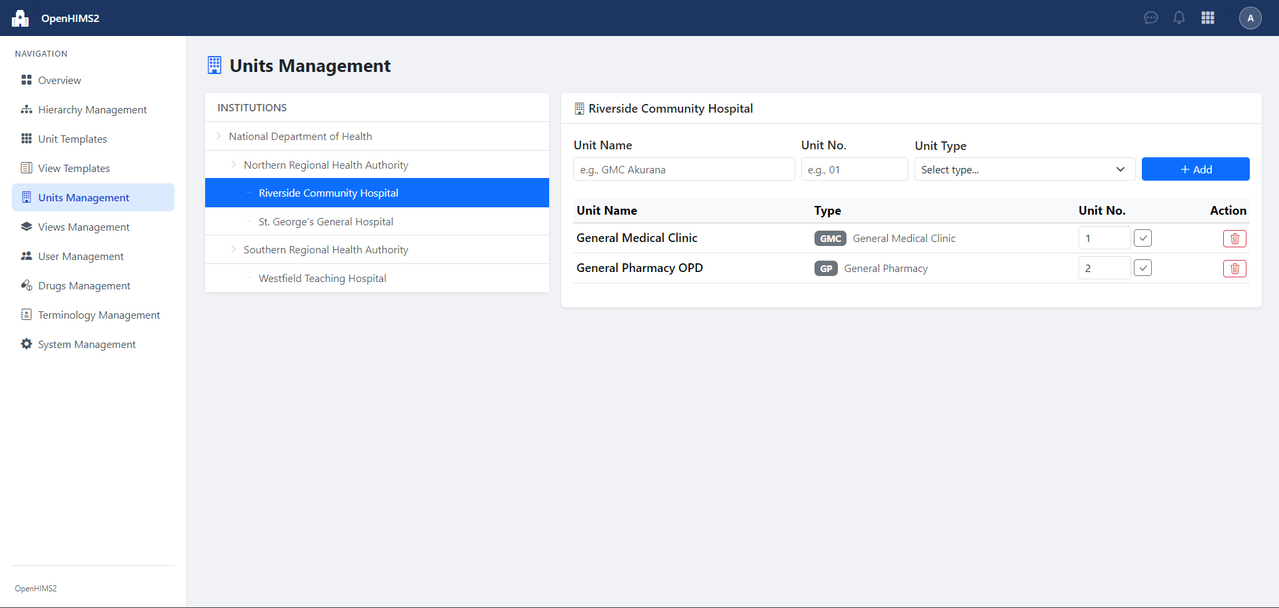Open Unit Templates page
Image resolution: width=1279 pixels, height=608 pixels.
(93, 139)
